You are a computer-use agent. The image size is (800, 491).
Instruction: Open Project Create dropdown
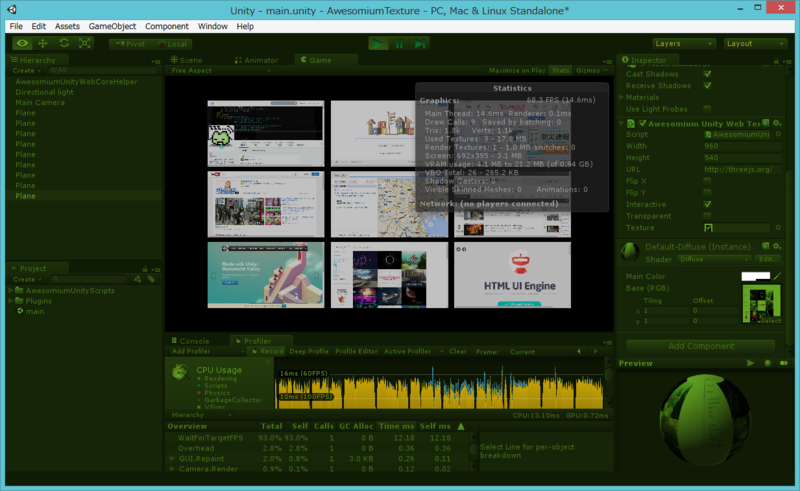[27, 279]
